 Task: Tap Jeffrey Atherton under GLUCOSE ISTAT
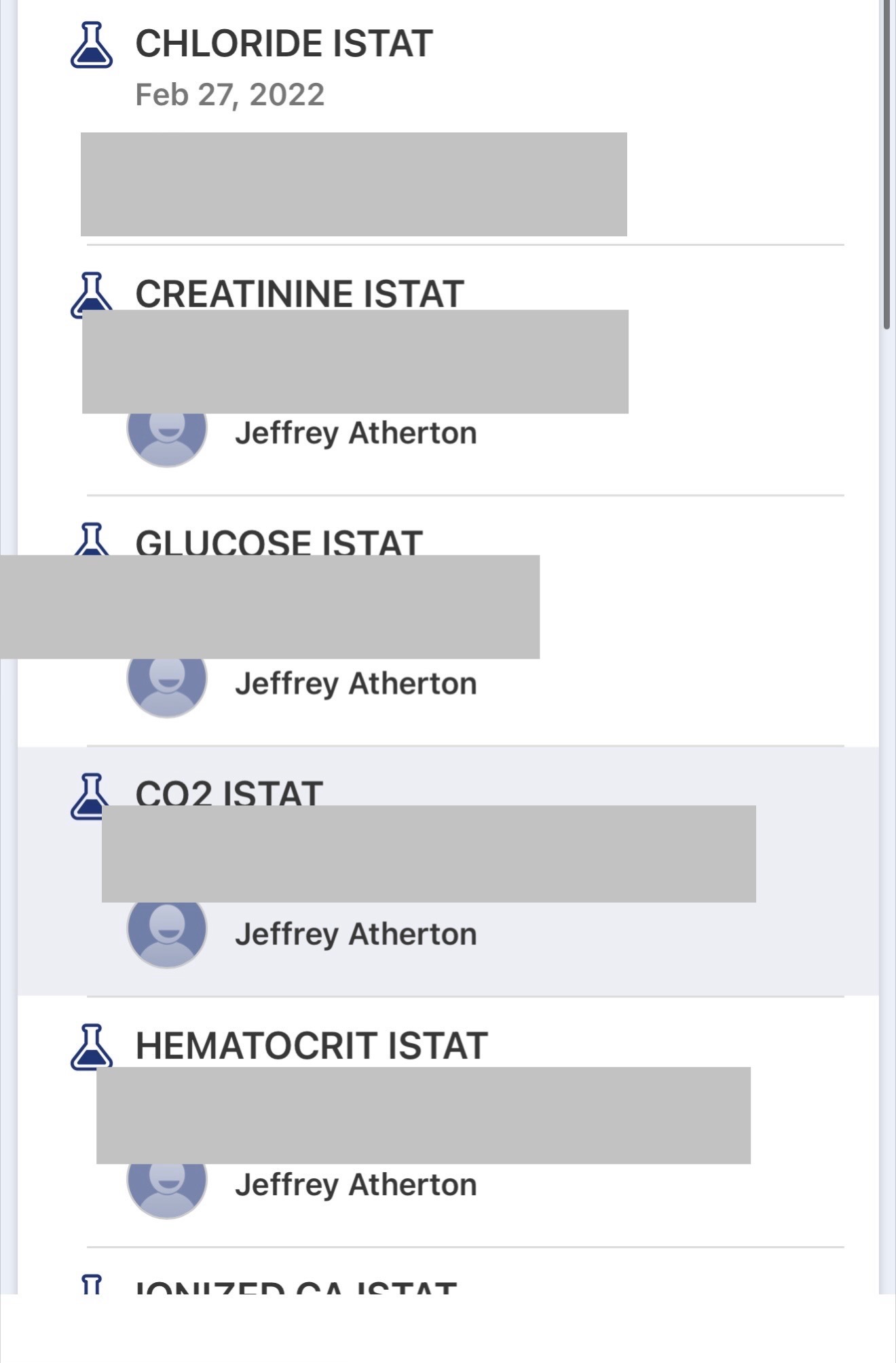pyautogui.click(x=356, y=684)
